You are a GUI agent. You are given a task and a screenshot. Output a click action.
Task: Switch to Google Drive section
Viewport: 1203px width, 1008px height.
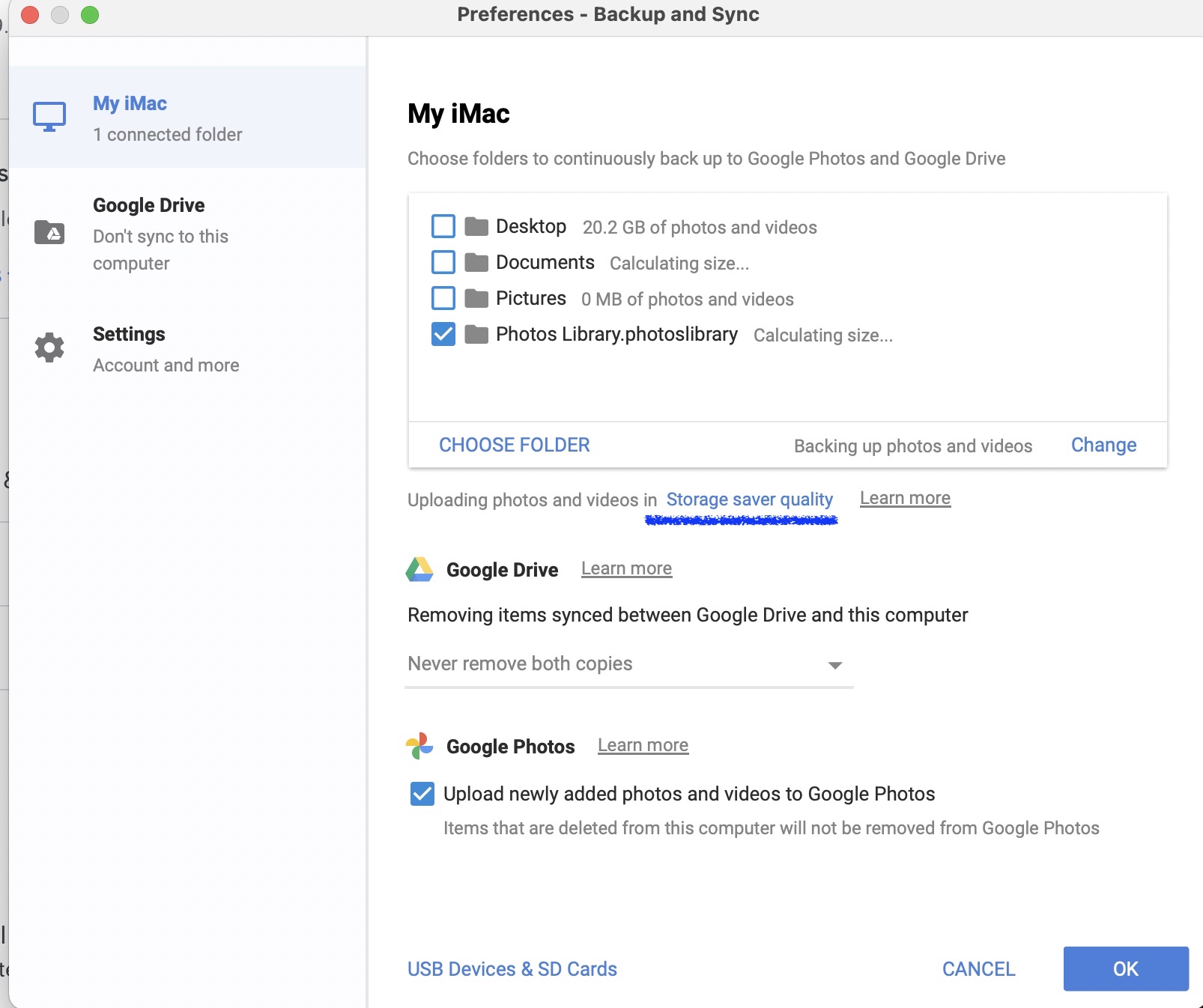coord(187,234)
